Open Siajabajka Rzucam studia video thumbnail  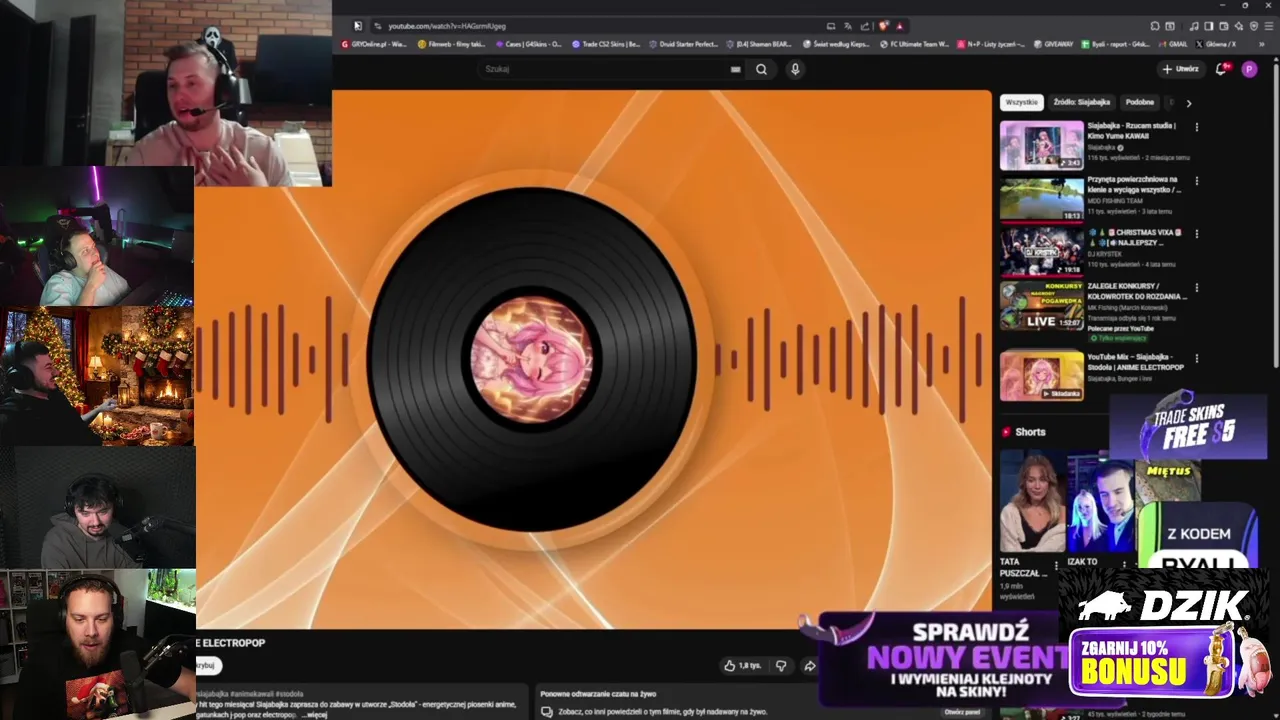click(1042, 145)
